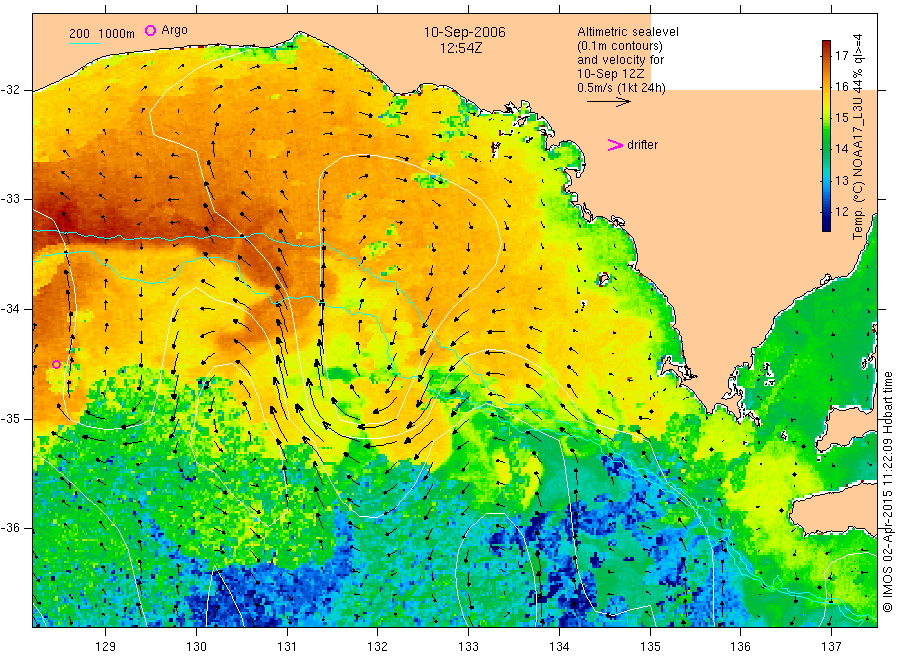Click the '0.5m/s (1kt 24h)' label

point(621,88)
